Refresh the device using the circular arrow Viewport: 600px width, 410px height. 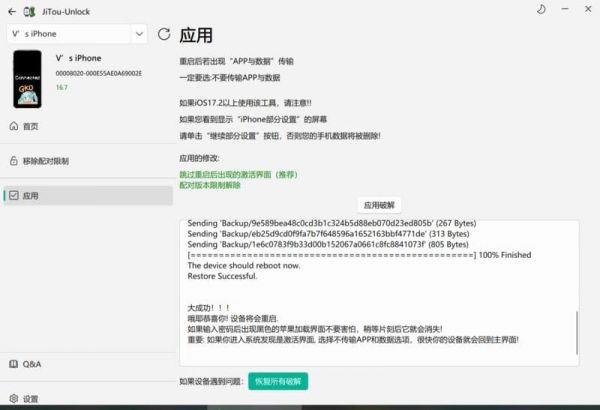(x=164, y=34)
